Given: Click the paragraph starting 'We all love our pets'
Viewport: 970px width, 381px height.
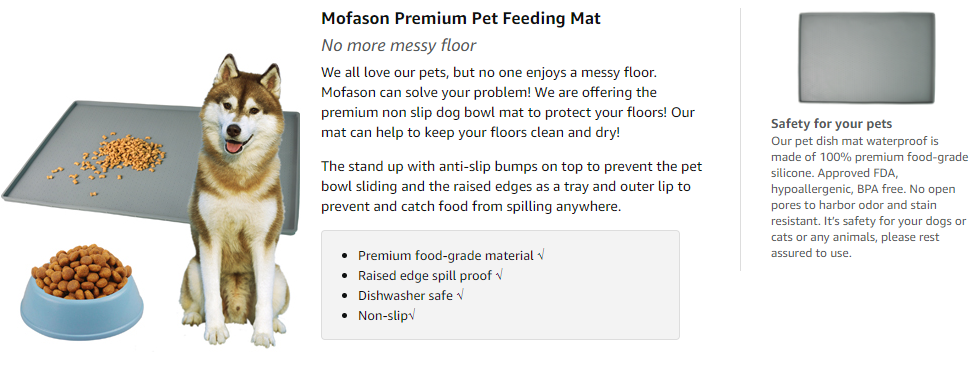Looking at the screenshot, I should pyautogui.click(x=508, y=103).
